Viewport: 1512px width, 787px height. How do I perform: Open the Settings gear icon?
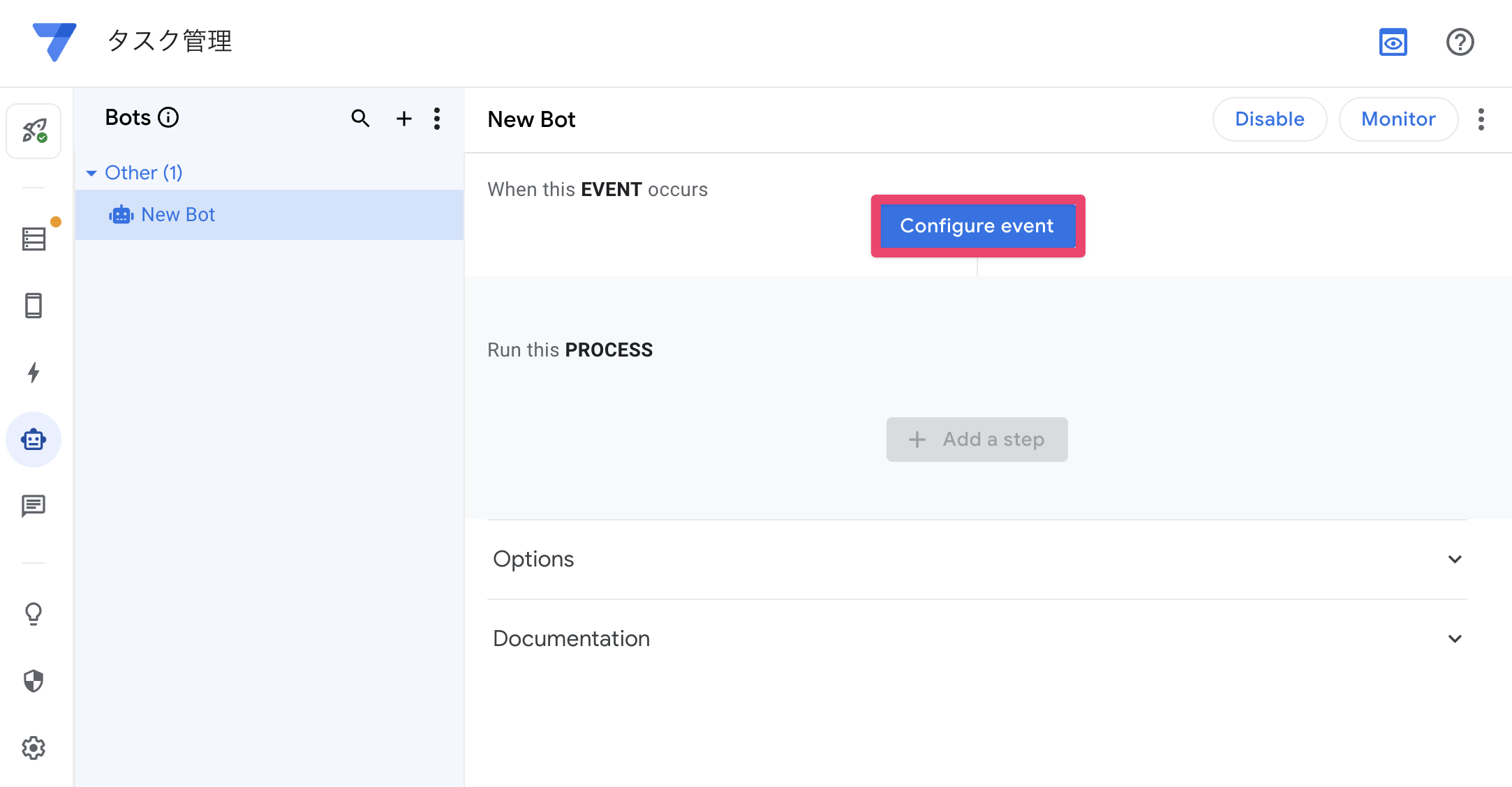34,748
